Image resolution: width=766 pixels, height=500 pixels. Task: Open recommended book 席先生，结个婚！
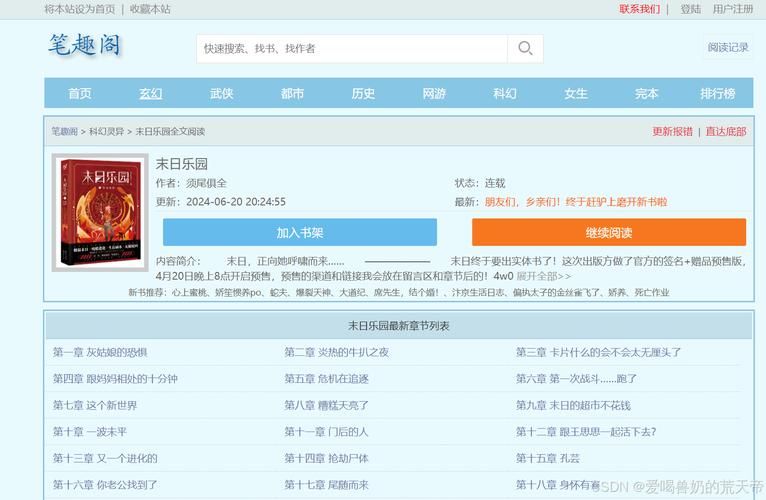coord(406,293)
